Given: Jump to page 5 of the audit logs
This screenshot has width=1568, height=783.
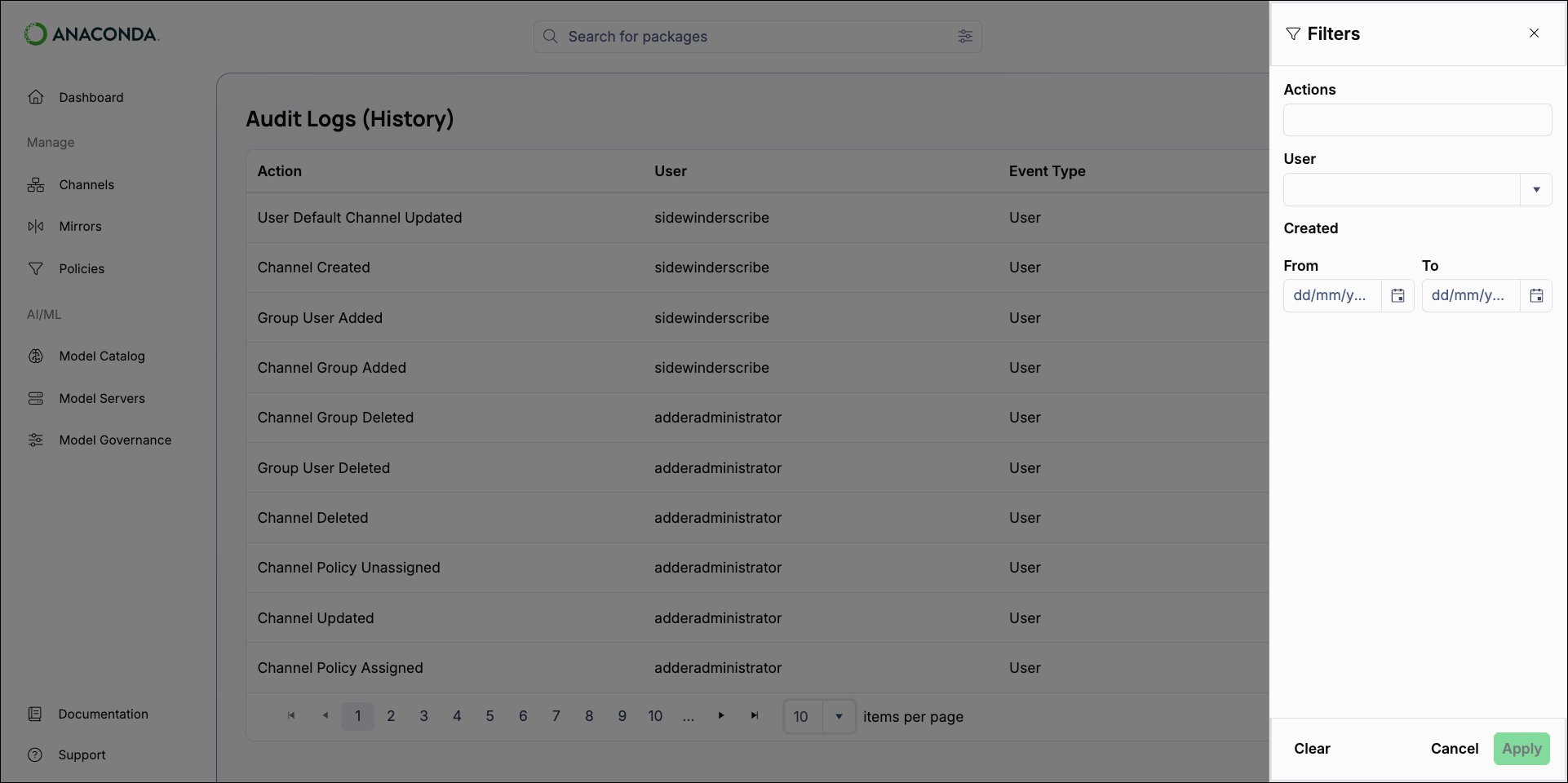Looking at the screenshot, I should [489, 715].
